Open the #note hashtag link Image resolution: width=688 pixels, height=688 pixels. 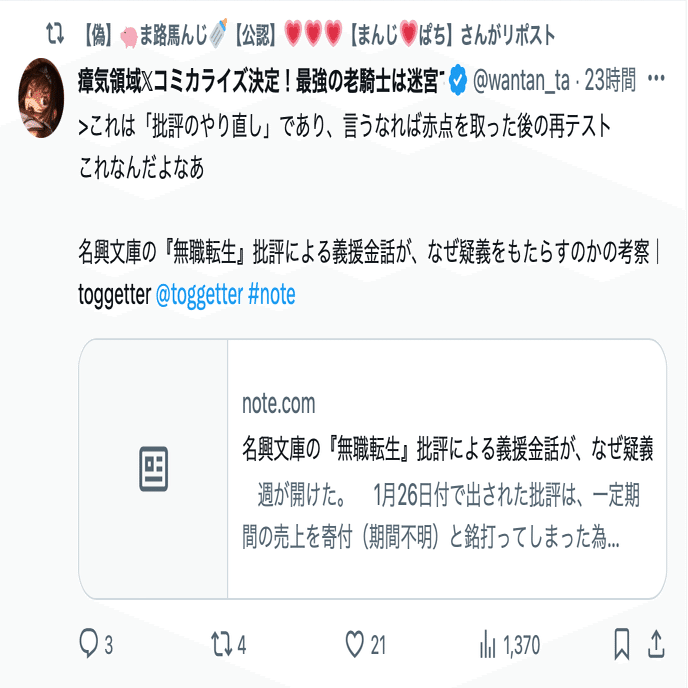point(272,294)
